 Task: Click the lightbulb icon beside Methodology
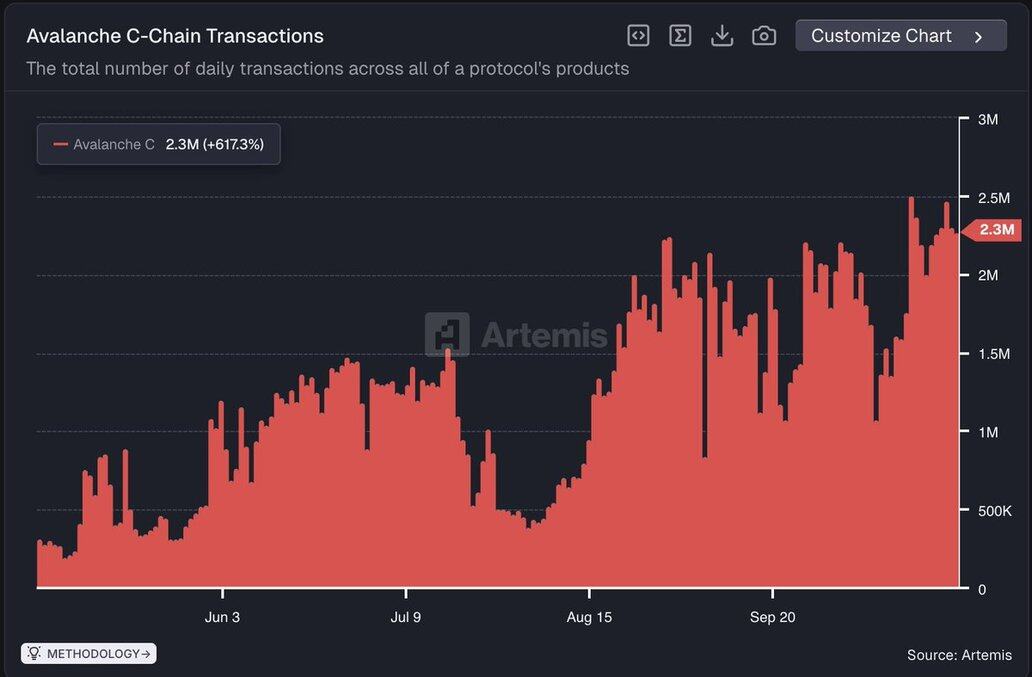(x=34, y=654)
